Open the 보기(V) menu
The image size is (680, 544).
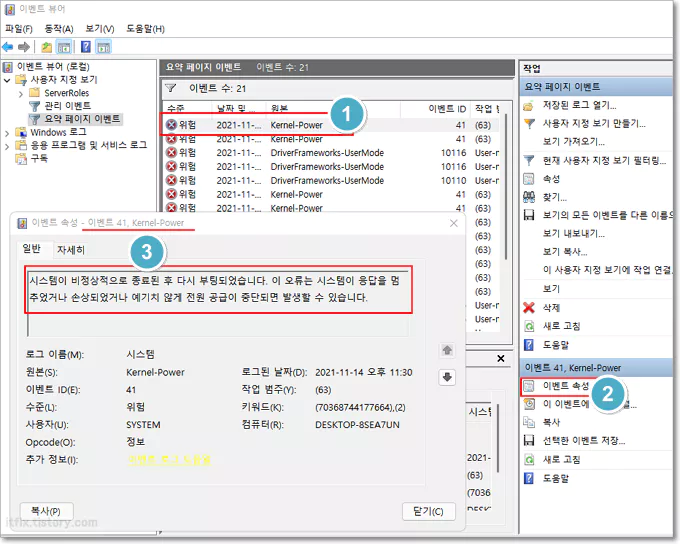click(x=100, y=29)
